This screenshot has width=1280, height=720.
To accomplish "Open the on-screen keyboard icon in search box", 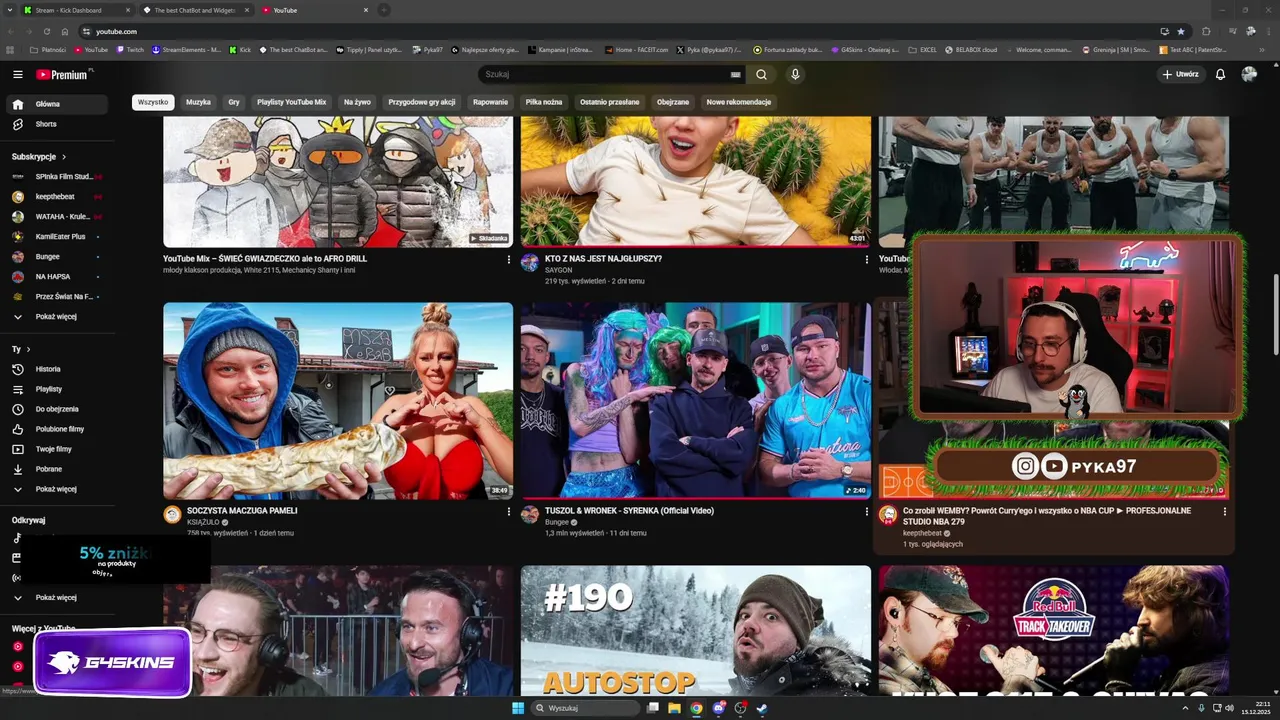I will pos(736,74).
